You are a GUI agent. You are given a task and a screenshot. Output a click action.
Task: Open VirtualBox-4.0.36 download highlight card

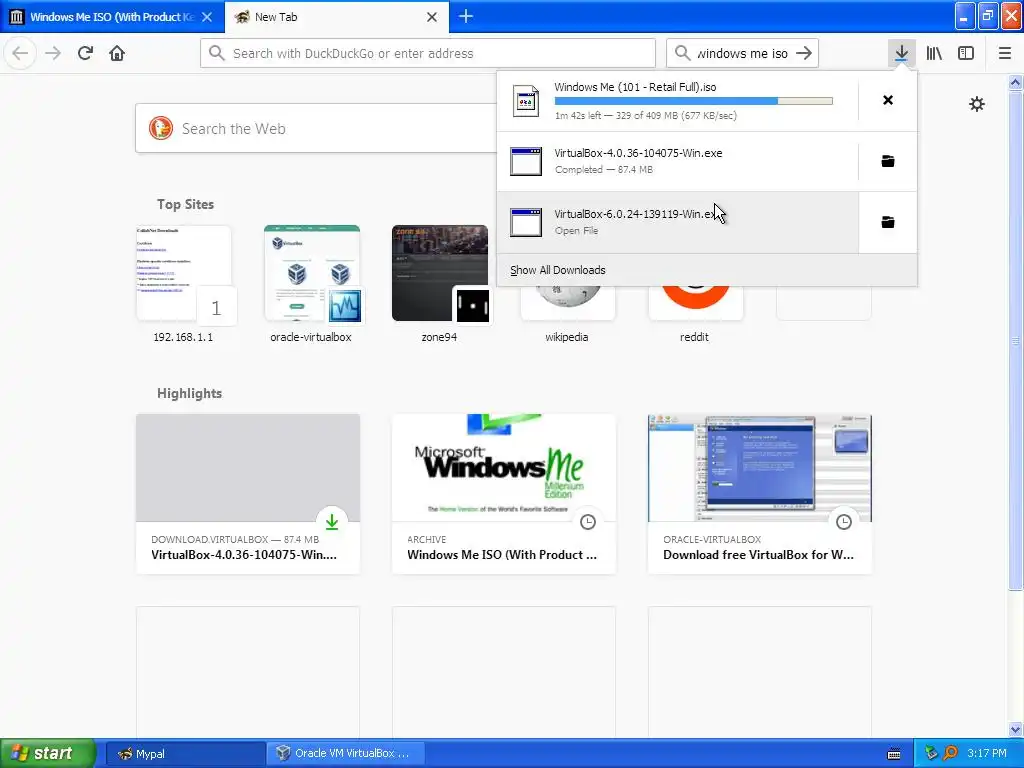click(248, 494)
